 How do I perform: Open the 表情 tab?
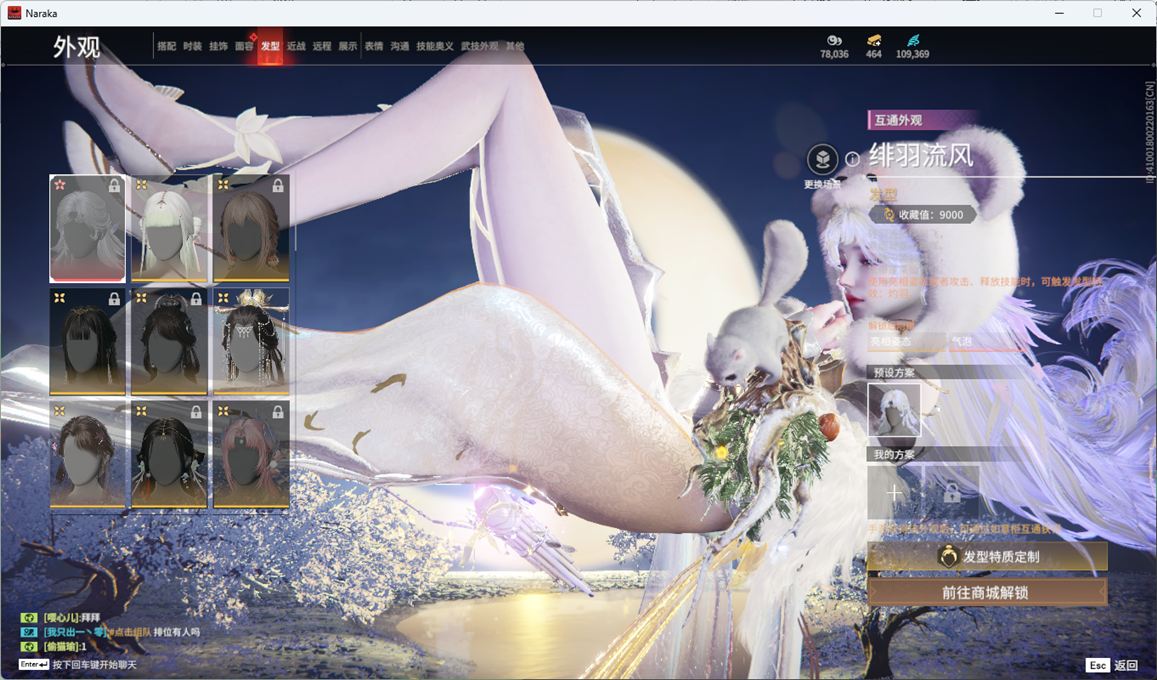[374, 46]
